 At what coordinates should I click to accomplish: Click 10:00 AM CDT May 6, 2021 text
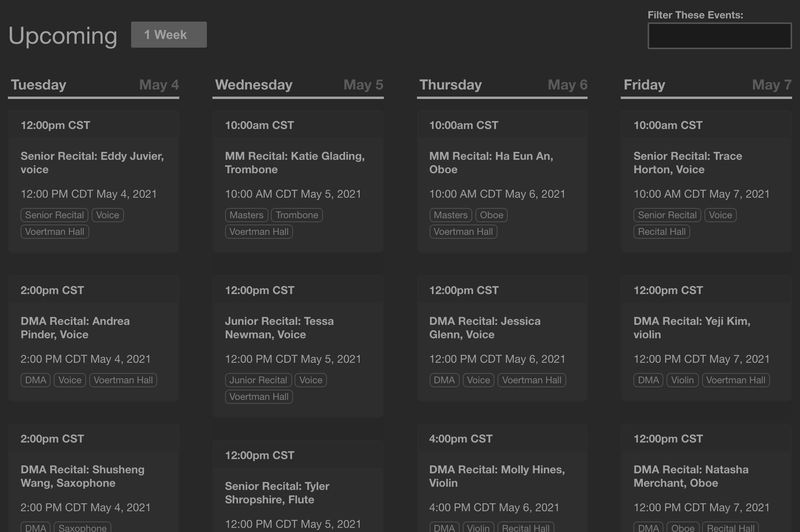(497, 194)
